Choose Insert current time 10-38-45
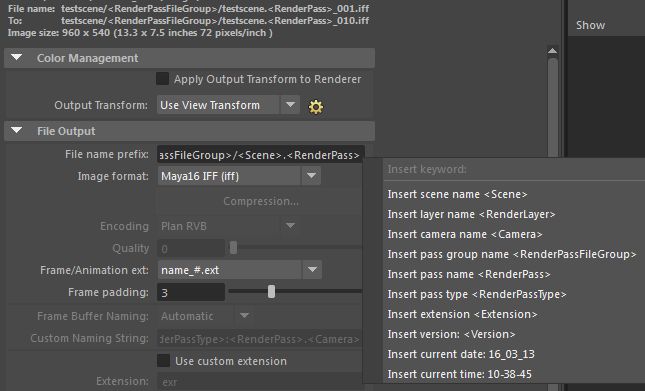 (x=459, y=374)
